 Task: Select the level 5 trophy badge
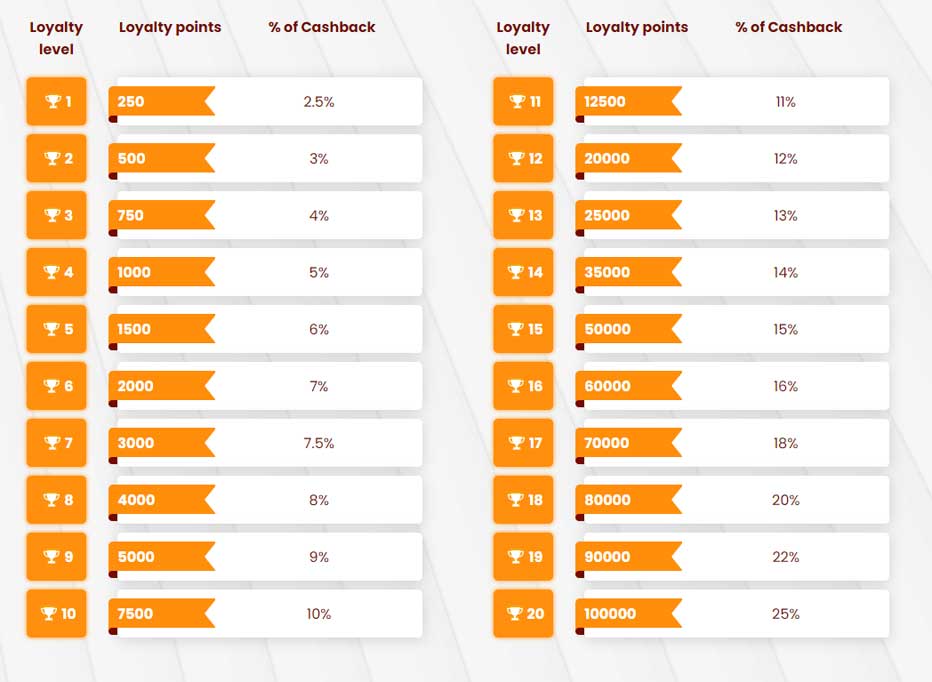pos(56,329)
